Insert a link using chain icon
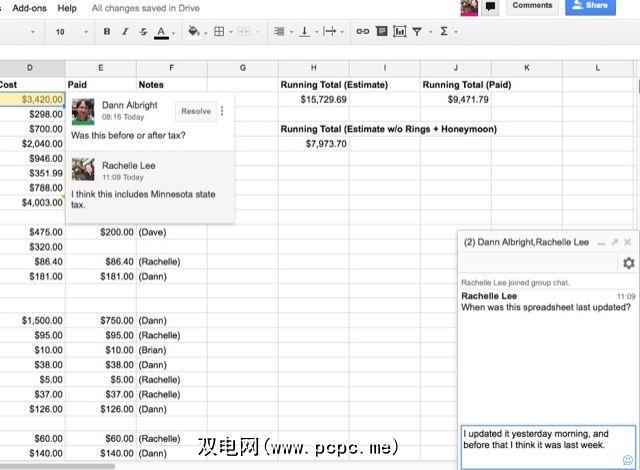The width and height of the screenshot is (640, 470). [362, 31]
